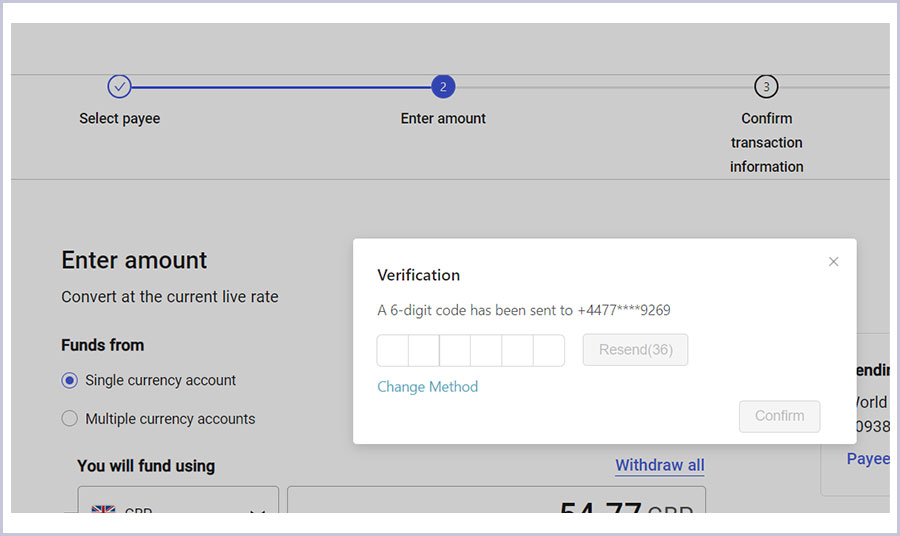Close the Verification dialog with the X
900x536 pixels.
833,262
